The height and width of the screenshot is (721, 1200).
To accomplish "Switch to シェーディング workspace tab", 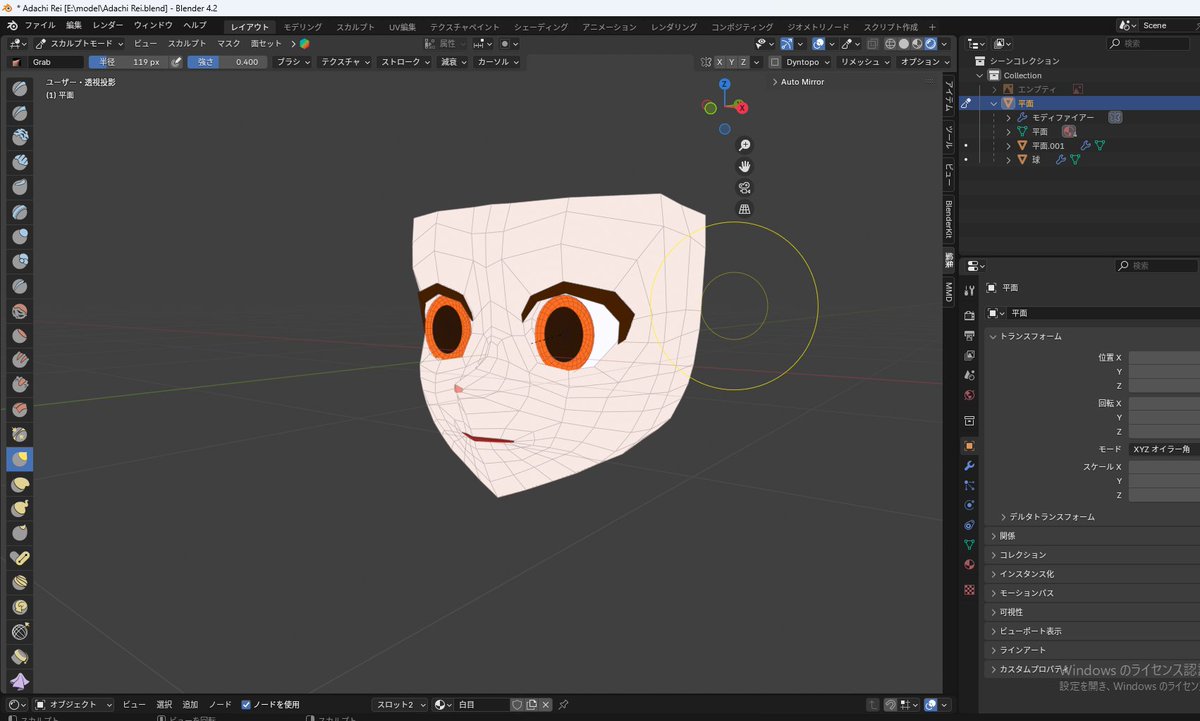I will pos(541,26).
